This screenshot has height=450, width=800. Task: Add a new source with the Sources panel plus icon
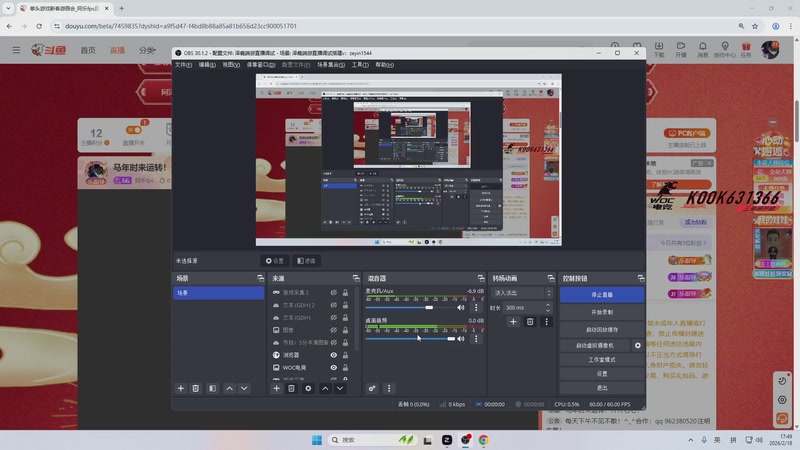point(277,388)
